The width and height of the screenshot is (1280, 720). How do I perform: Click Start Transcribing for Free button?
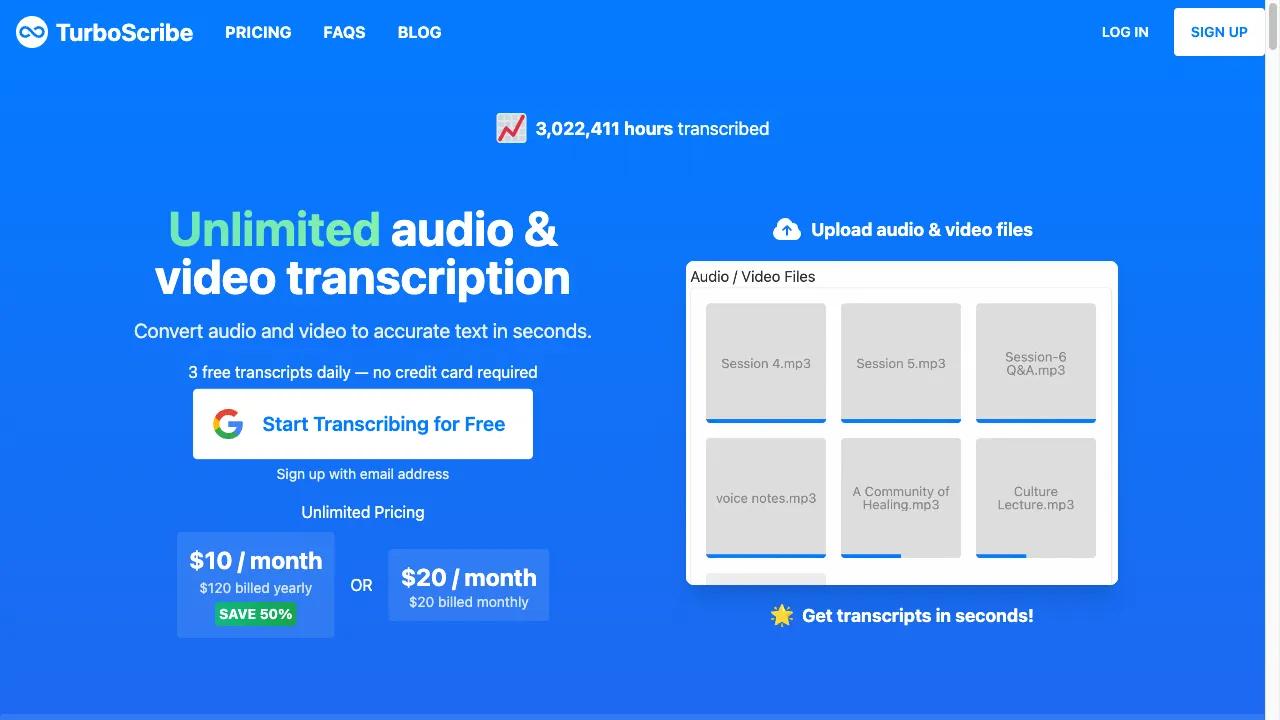(x=363, y=424)
